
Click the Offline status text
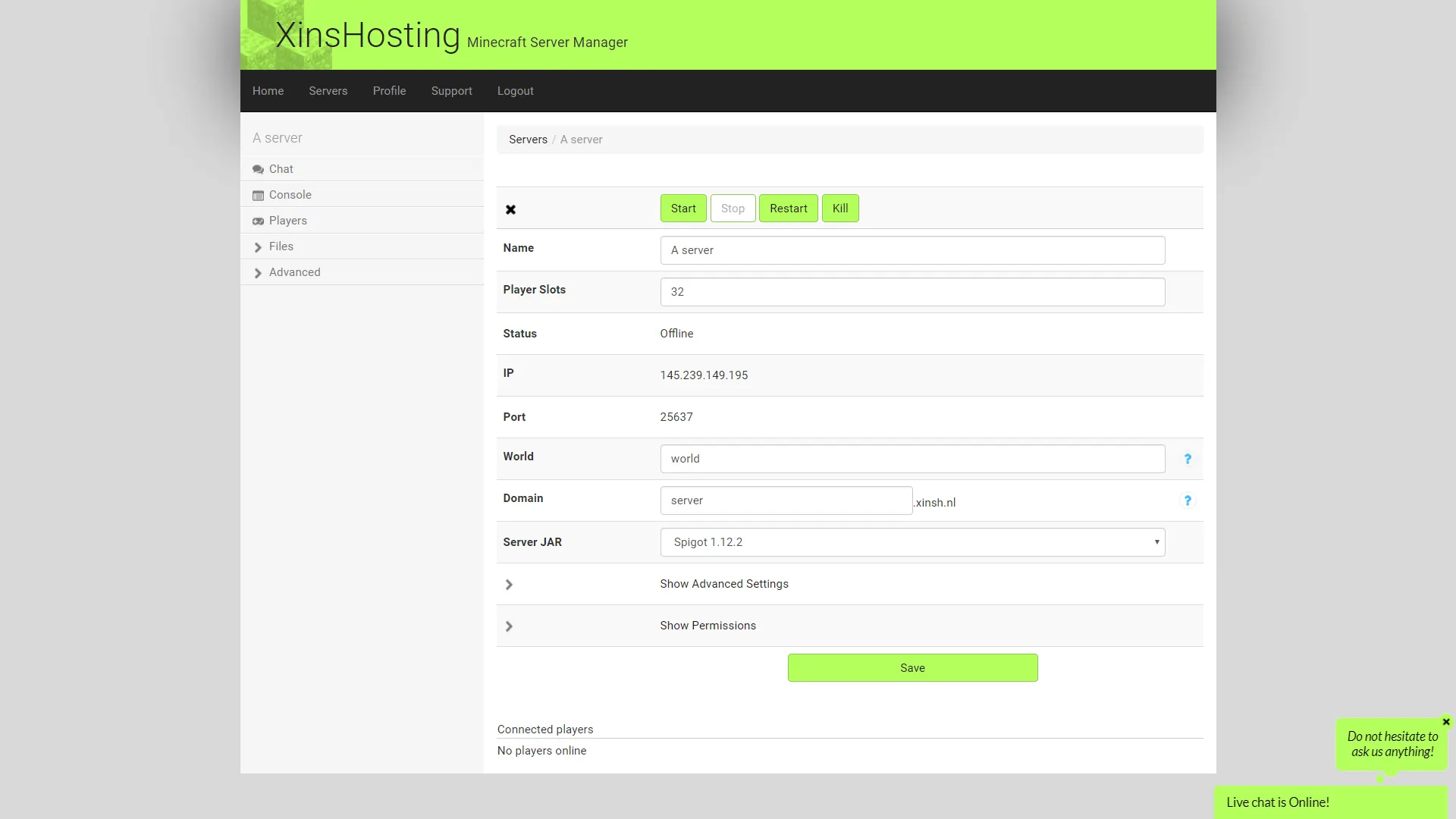pos(676,334)
